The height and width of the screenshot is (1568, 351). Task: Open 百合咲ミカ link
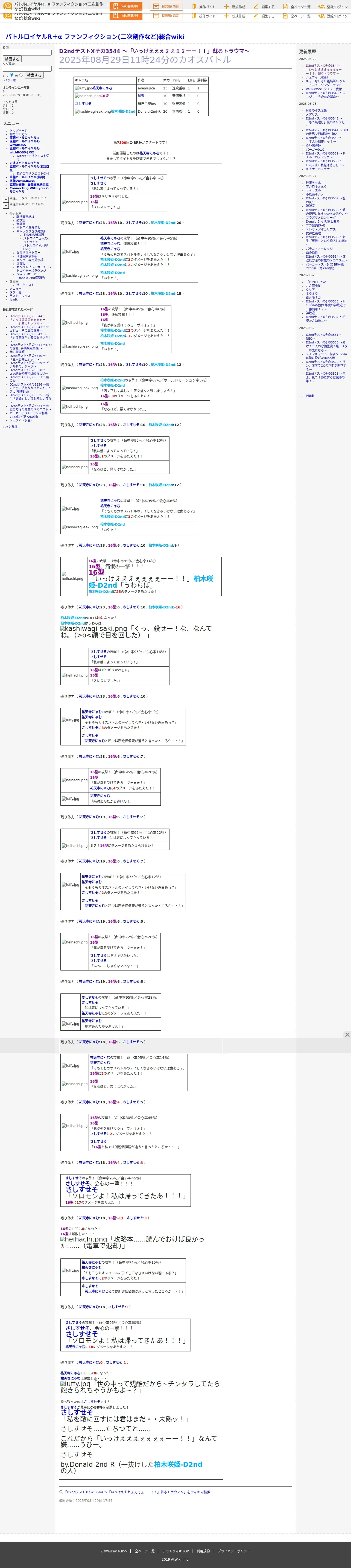click(313, 297)
